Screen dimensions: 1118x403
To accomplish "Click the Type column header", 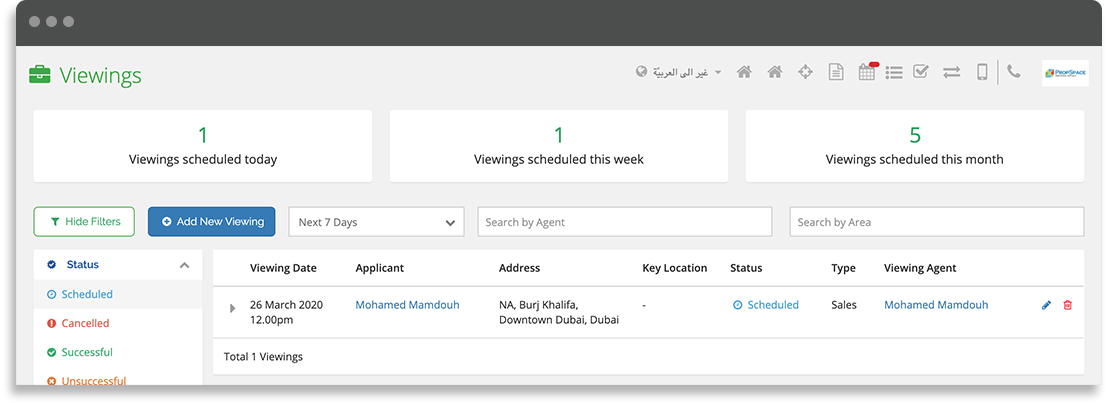I will pos(843,268).
